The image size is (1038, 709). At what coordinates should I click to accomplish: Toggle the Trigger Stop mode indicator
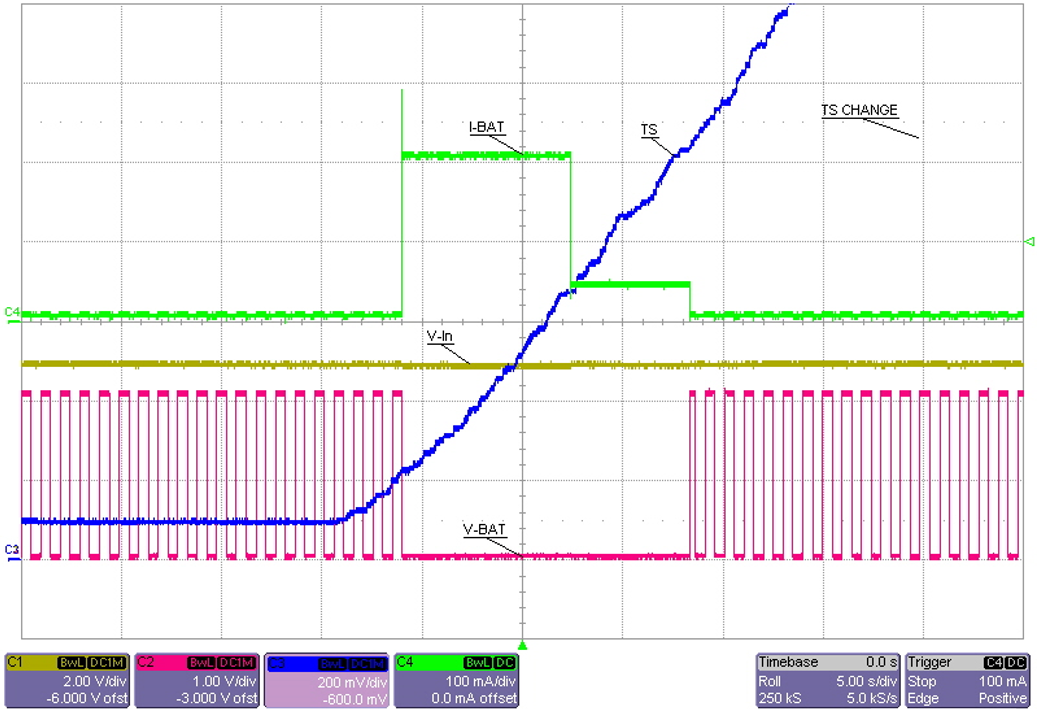(921, 680)
